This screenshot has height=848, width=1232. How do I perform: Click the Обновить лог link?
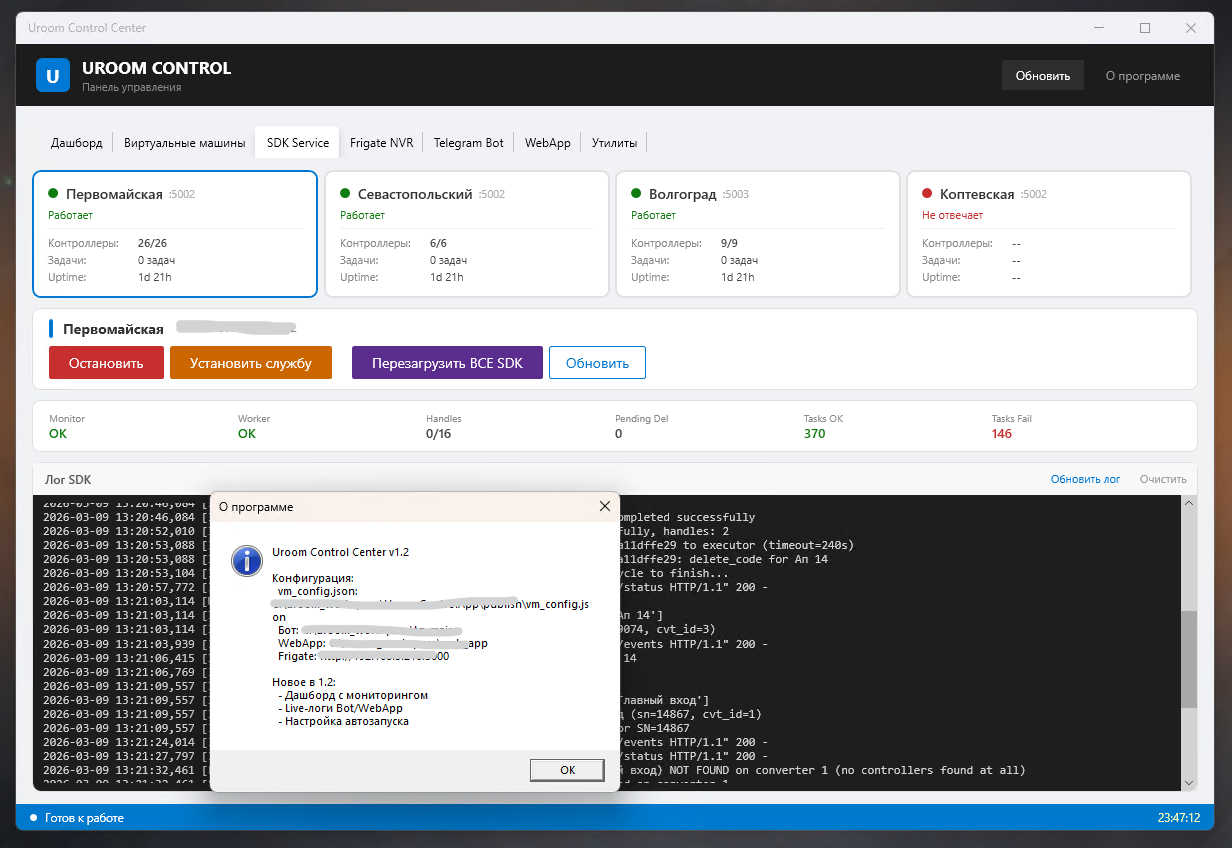point(1085,480)
